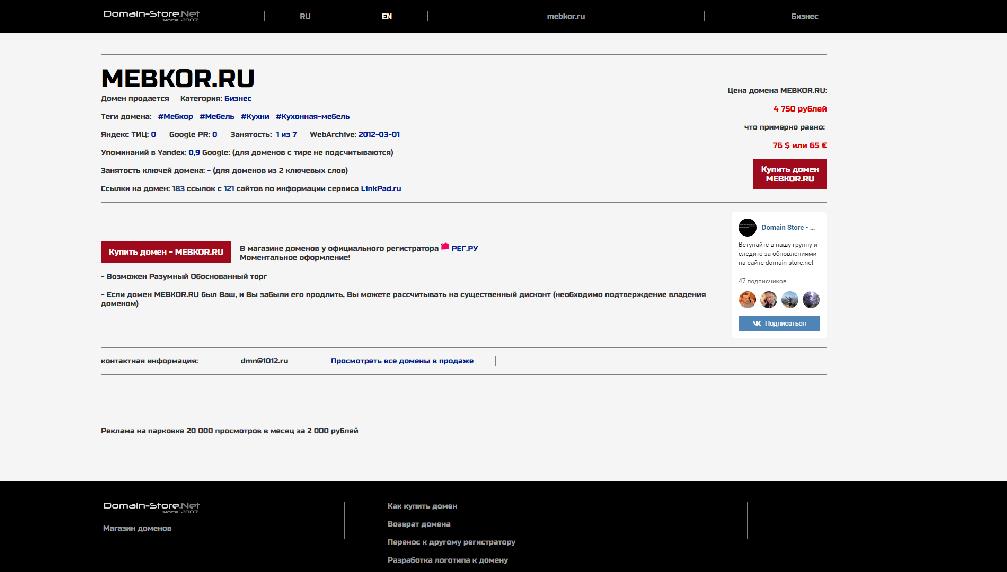
Task: Open WebArchive date 2012-03-01
Action: (379, 135)
